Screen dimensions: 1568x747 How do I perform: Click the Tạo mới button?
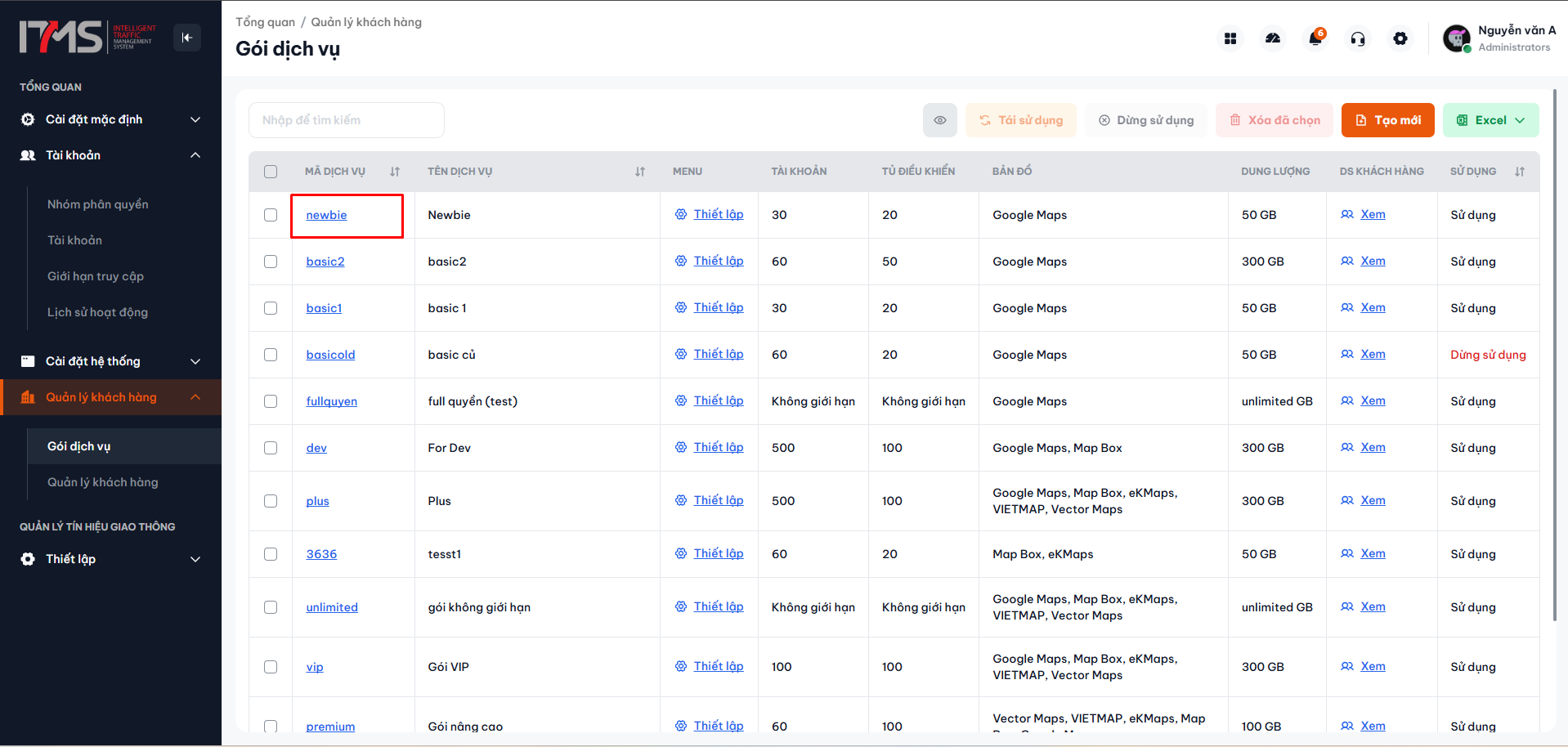tap(1388, 120)
